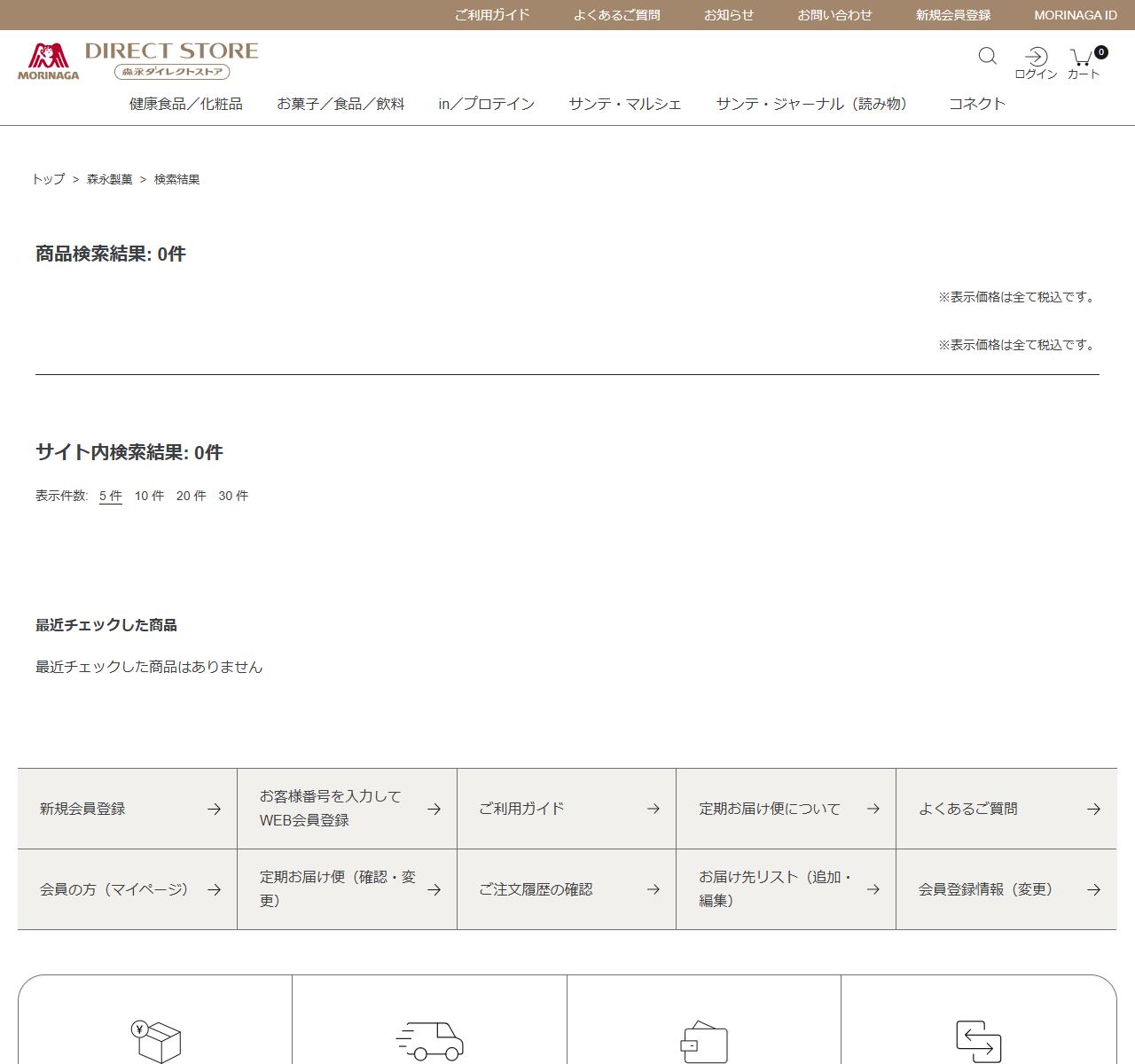This screenshot has height=1064, width=1135.
Task: Go to よくあるご質問 in top bar
Action: point(617,15)
